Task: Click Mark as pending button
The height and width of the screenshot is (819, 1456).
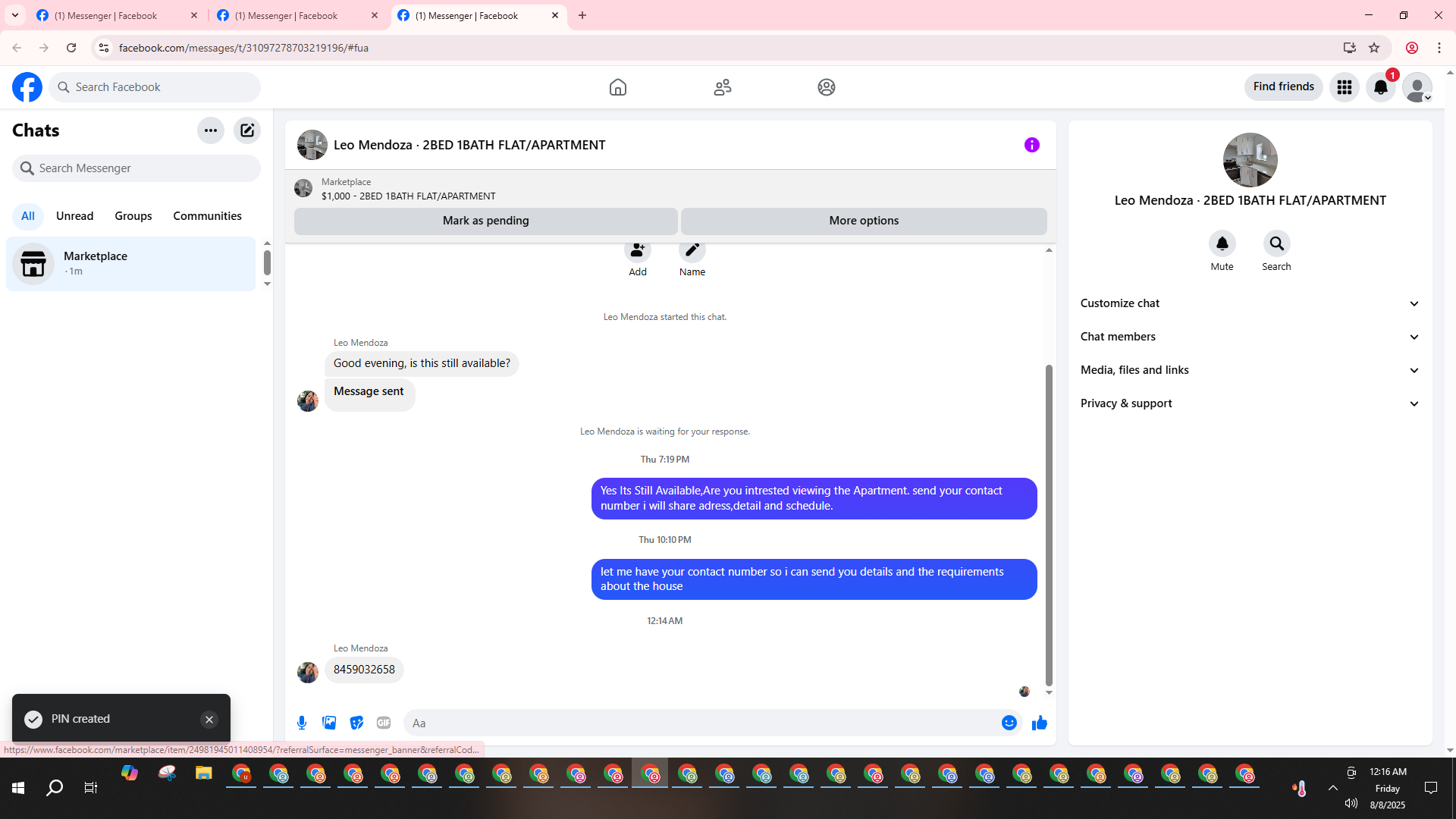Action: 485,221
